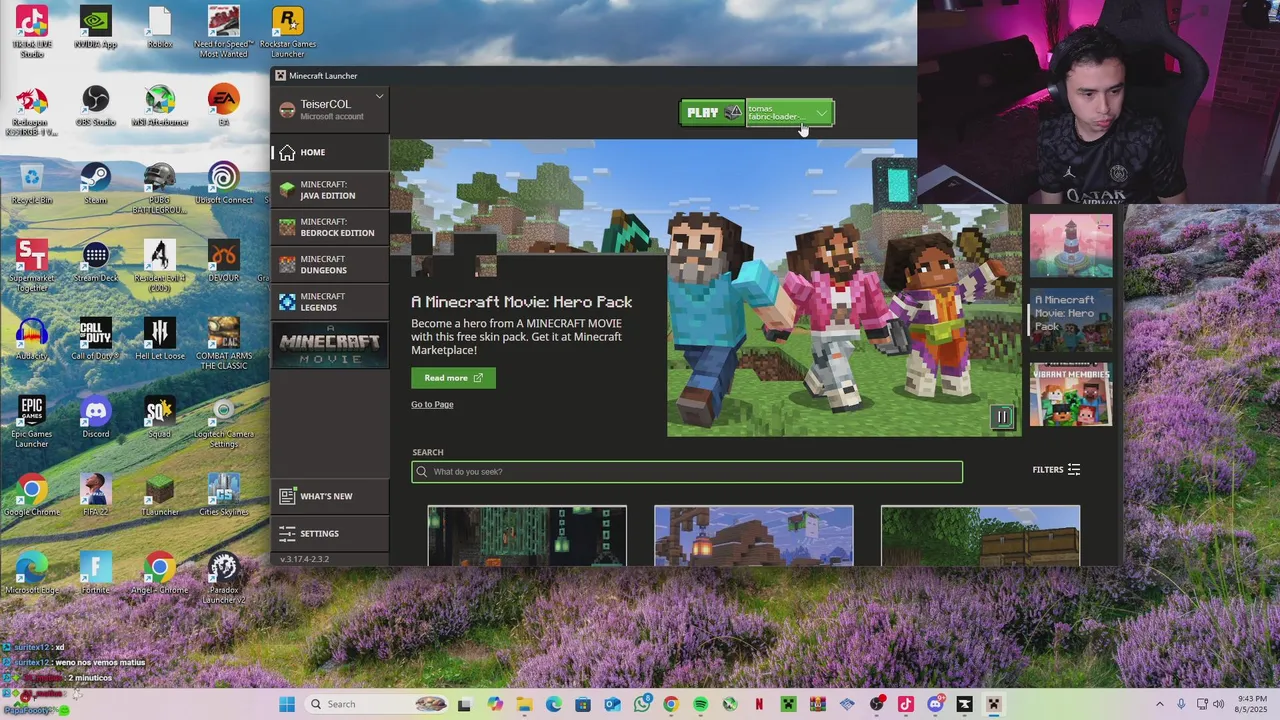Expand the TeiserCOL account menu
This screenshot has width=1280, height=720.
(x=329, y=109)
